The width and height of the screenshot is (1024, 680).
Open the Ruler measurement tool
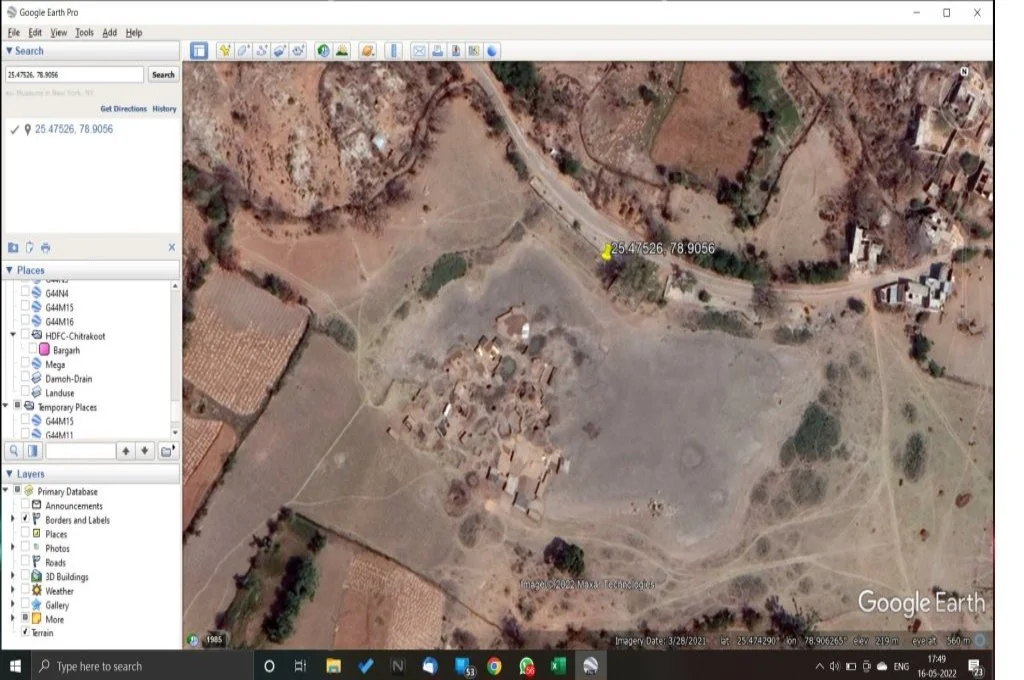391,50
